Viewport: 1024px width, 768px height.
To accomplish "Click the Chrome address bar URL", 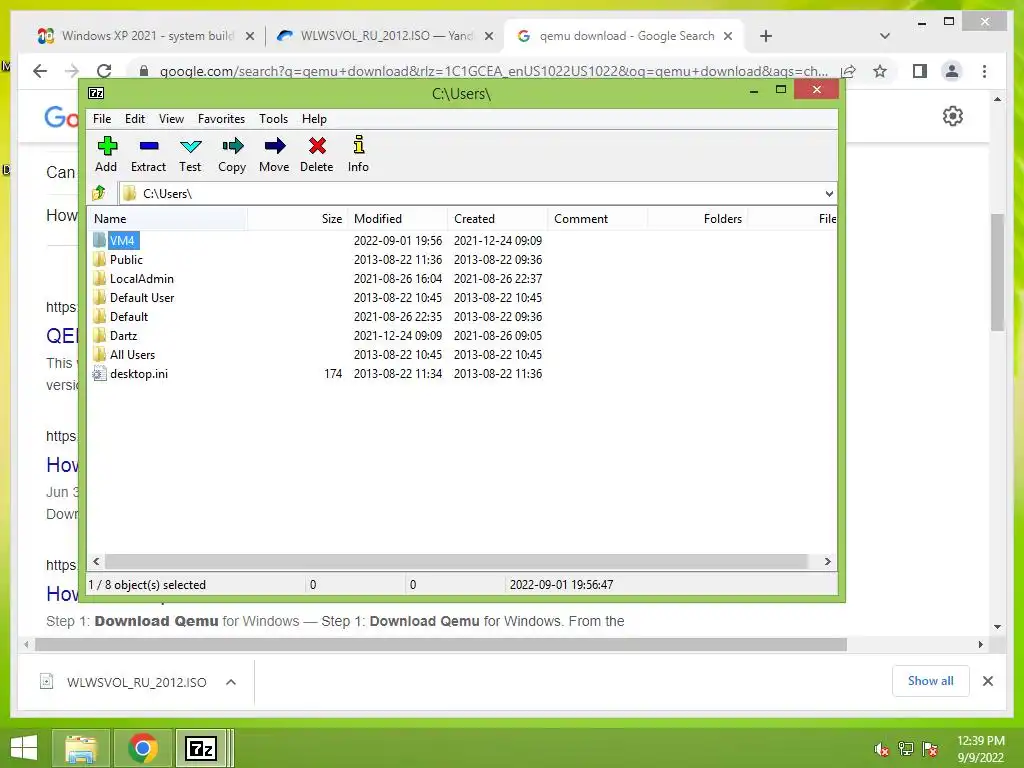I will 494,71.
